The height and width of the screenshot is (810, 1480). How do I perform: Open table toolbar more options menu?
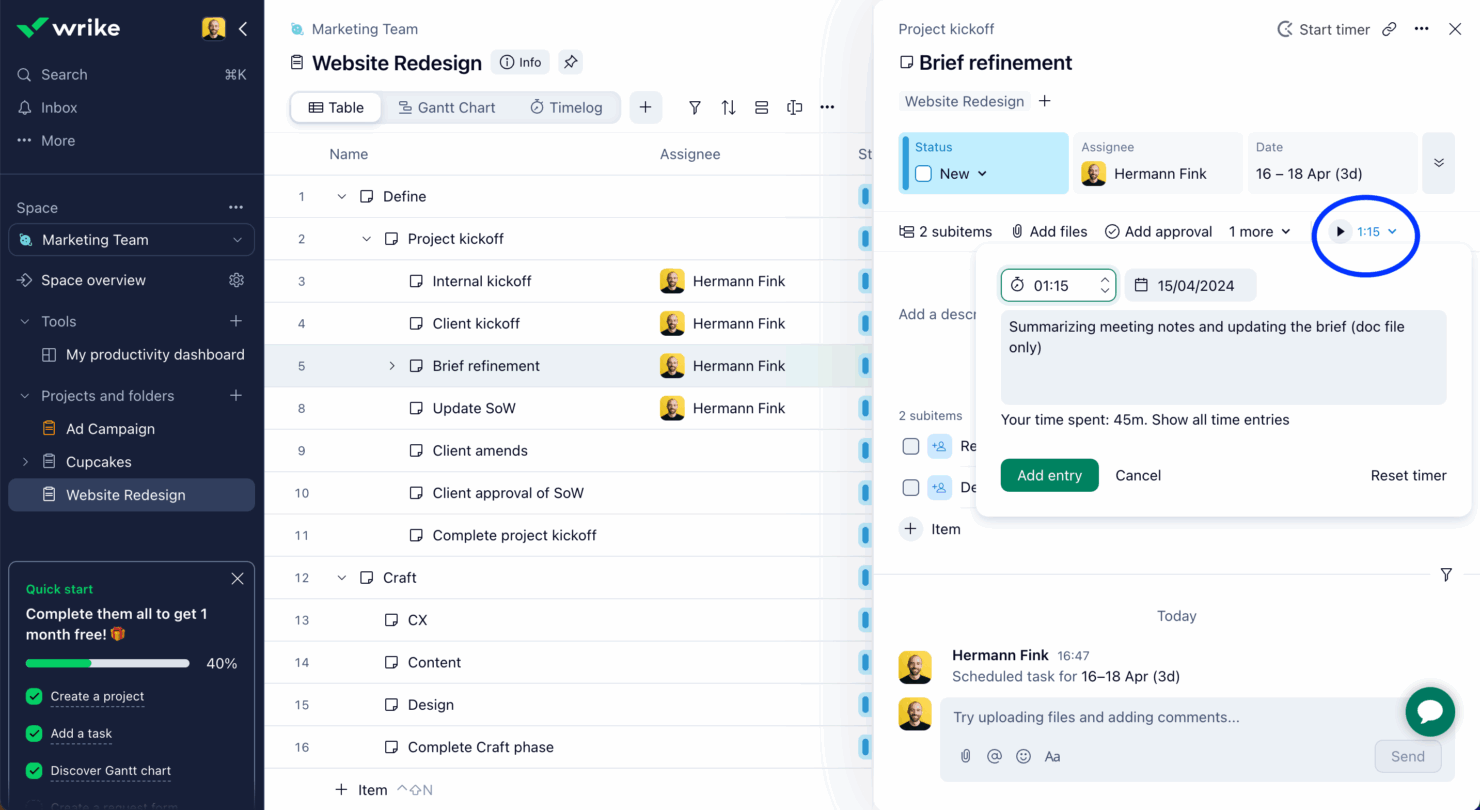tap(827, 107)
